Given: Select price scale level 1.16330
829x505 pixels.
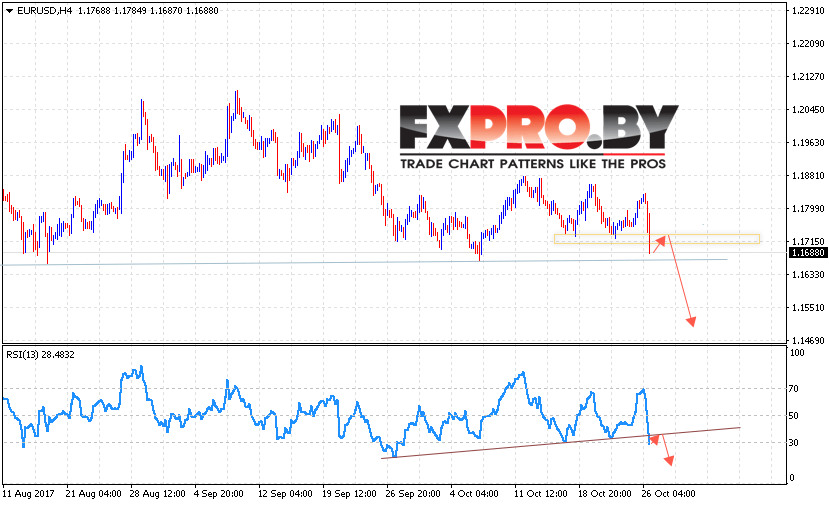Looking at the screenshot, I should [x=808, y=274].
